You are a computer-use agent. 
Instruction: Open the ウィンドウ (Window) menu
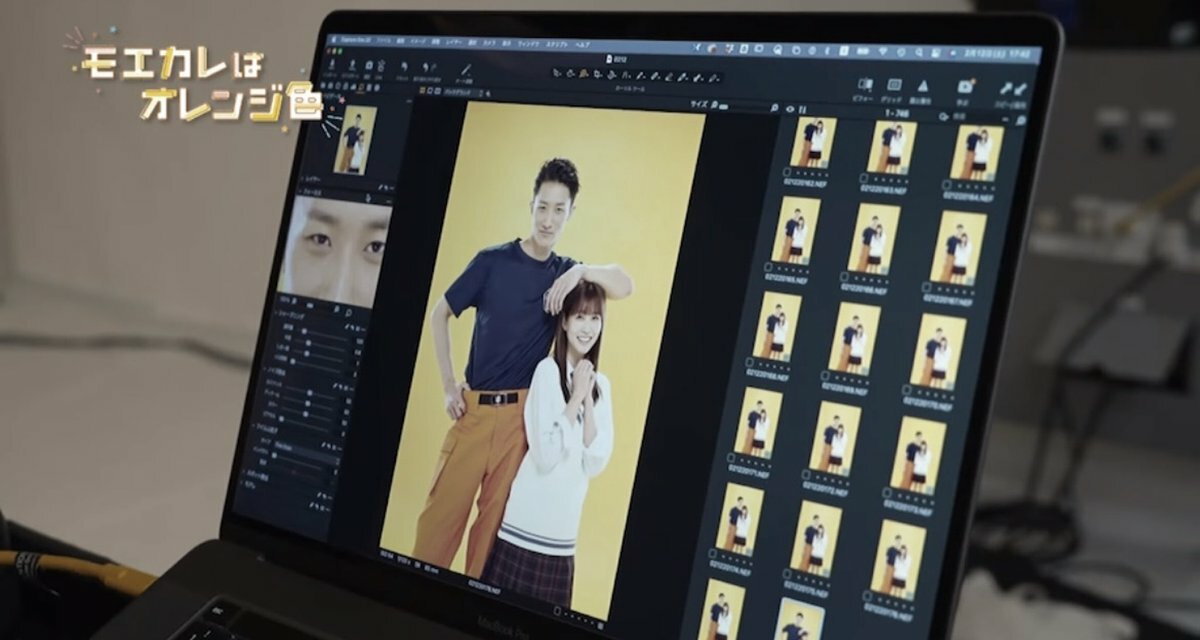point(528,44)
